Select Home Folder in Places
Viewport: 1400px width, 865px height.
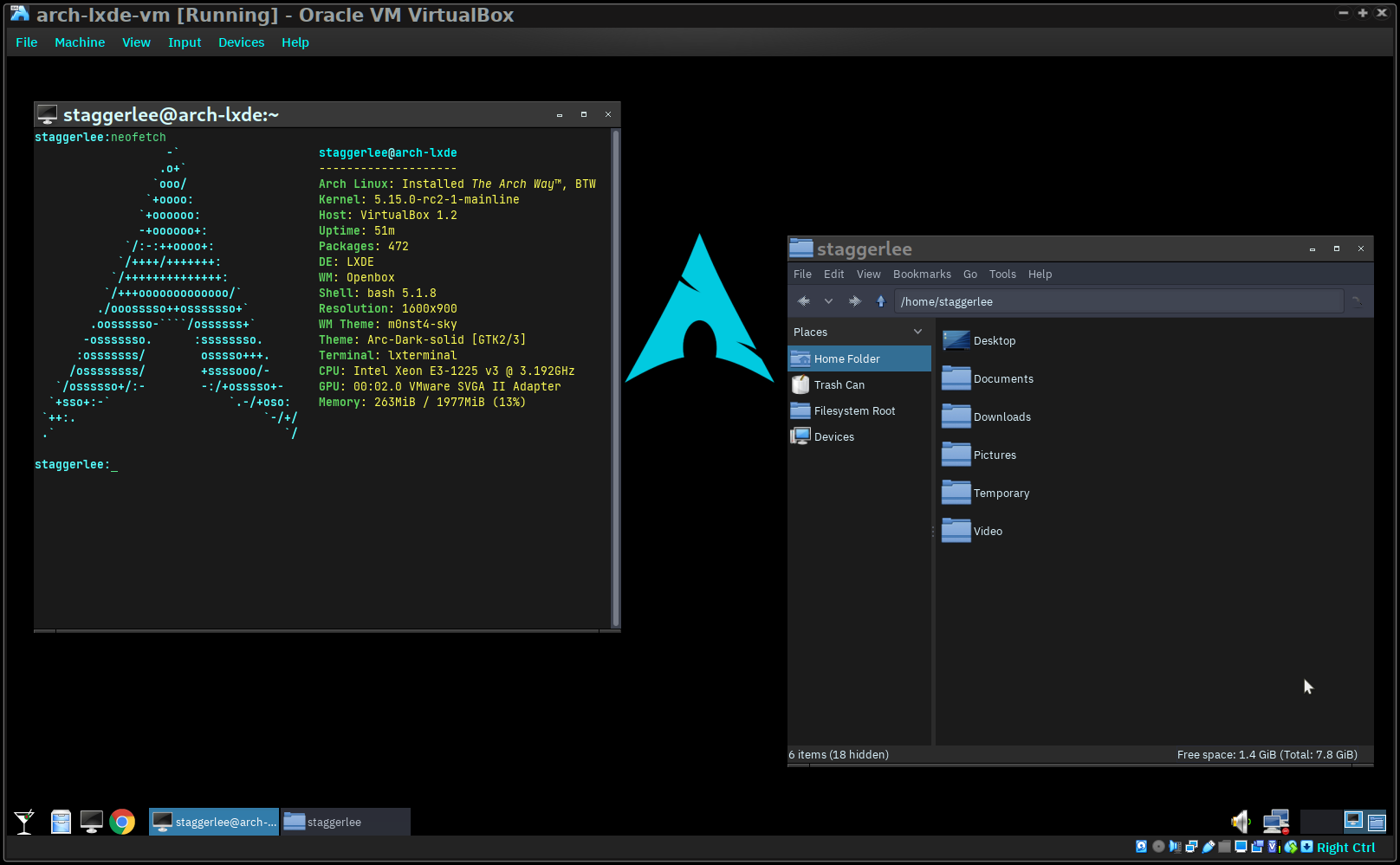click(859, 358)
